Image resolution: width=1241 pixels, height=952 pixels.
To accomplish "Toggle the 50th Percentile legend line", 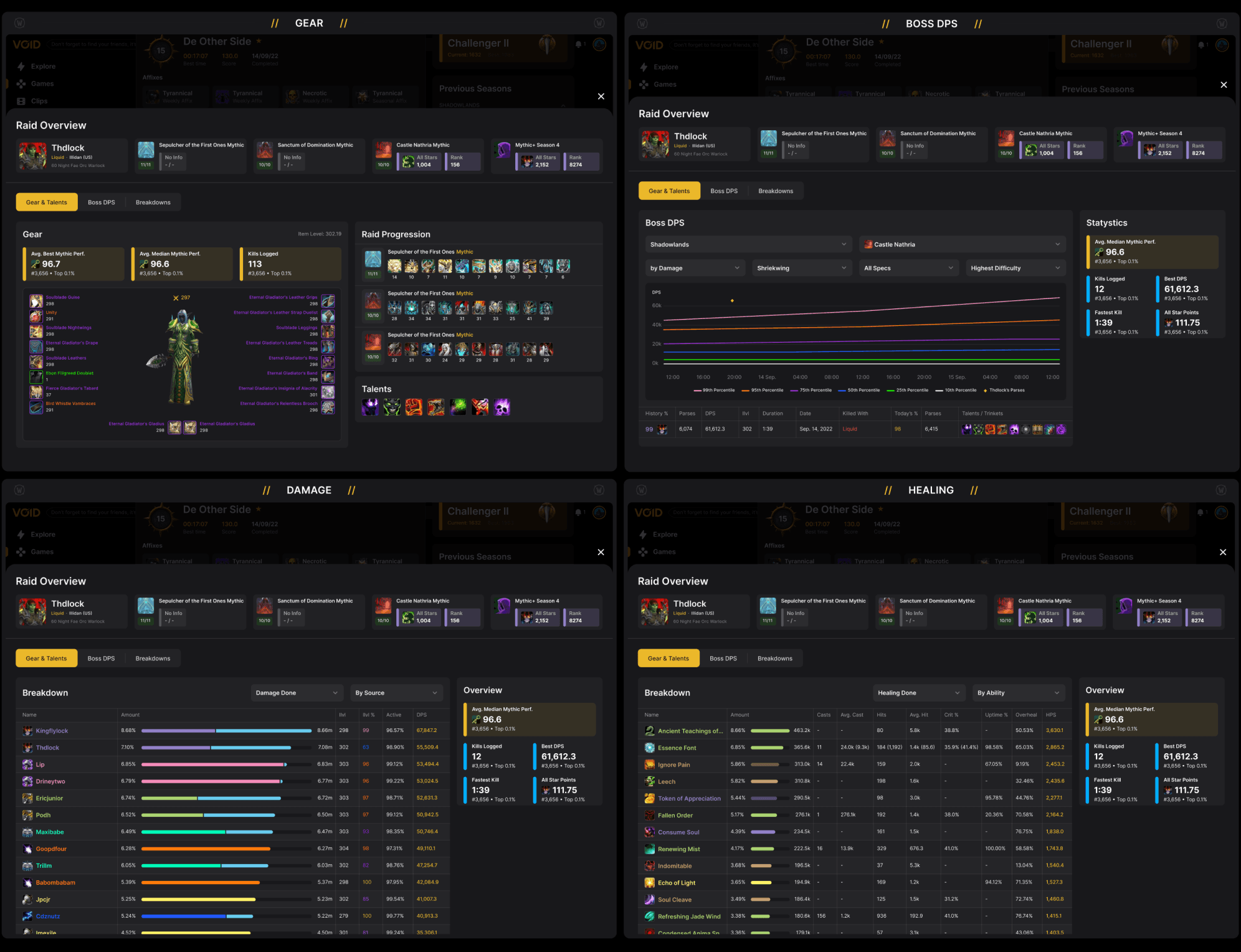I will [x=859, y=390].
